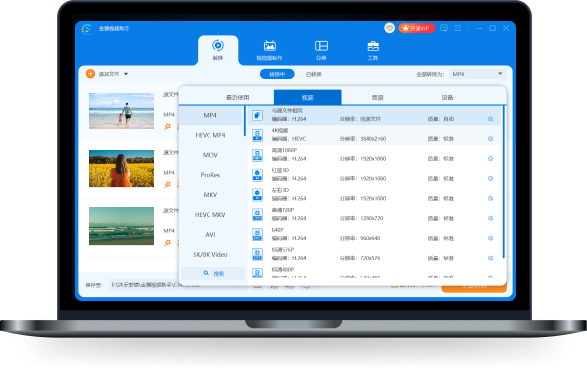
Task: Click the feedback chat icon in title bar
Action: [x=444, y=28]
